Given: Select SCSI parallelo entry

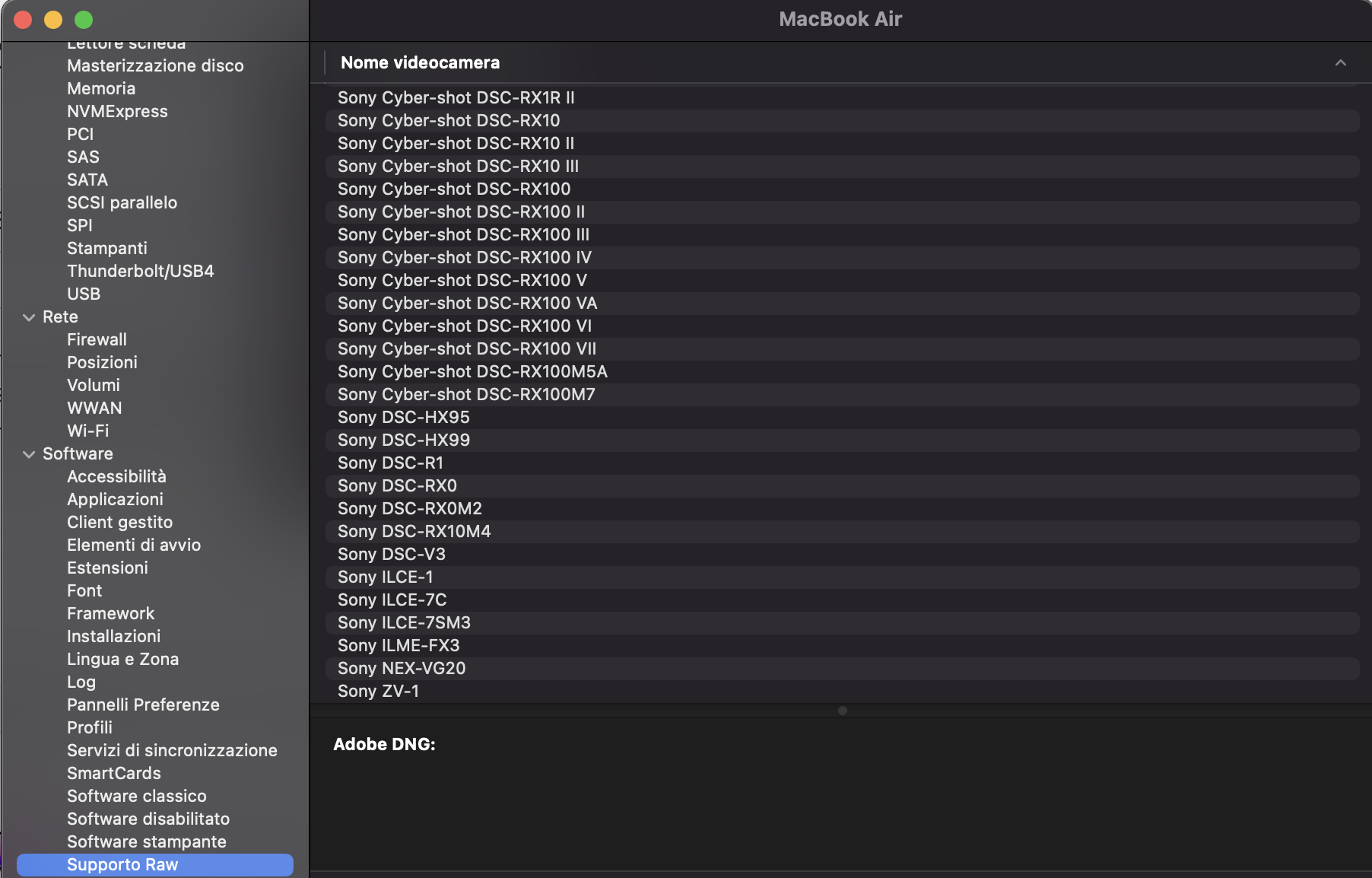Looking at the screenshot, I should [122, 203].
